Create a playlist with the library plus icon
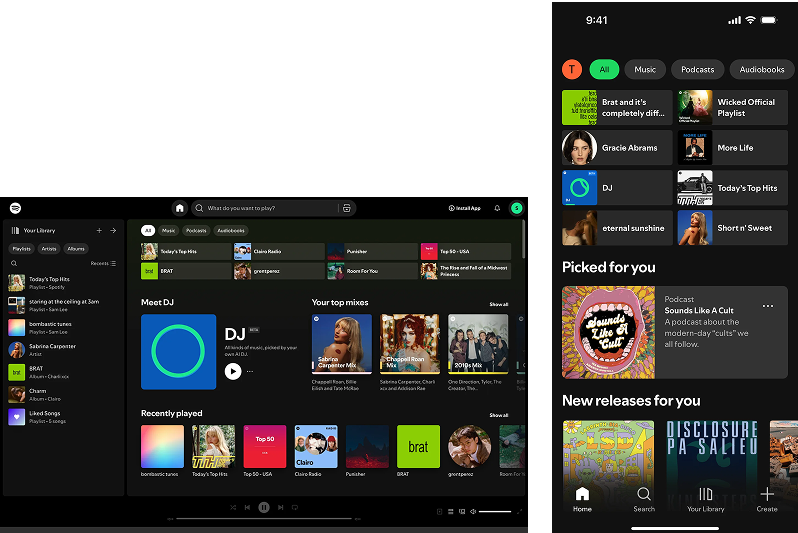The height and width of the screenshot is (533, 798). [x=99, y=230]
